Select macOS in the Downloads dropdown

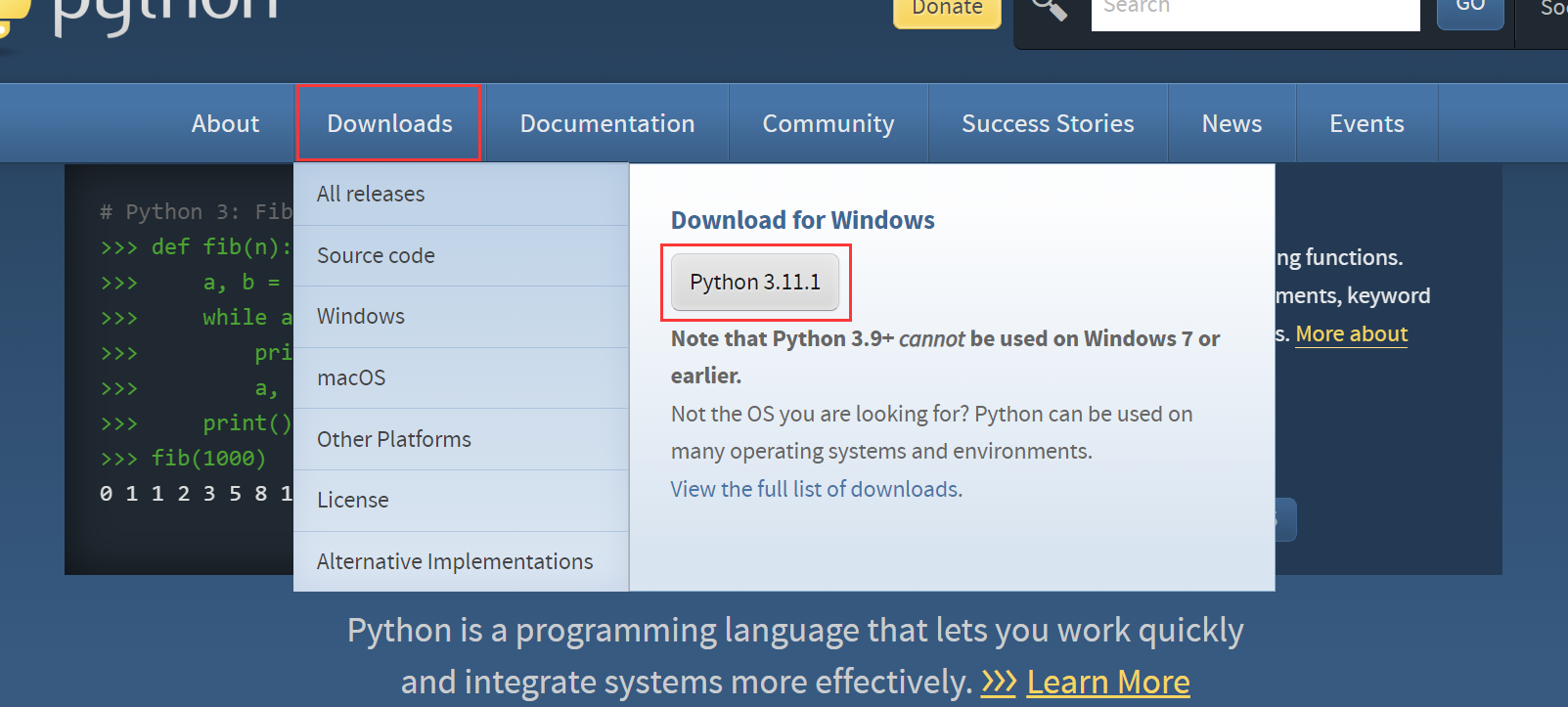pyautogui.click(x=461, y=377)
